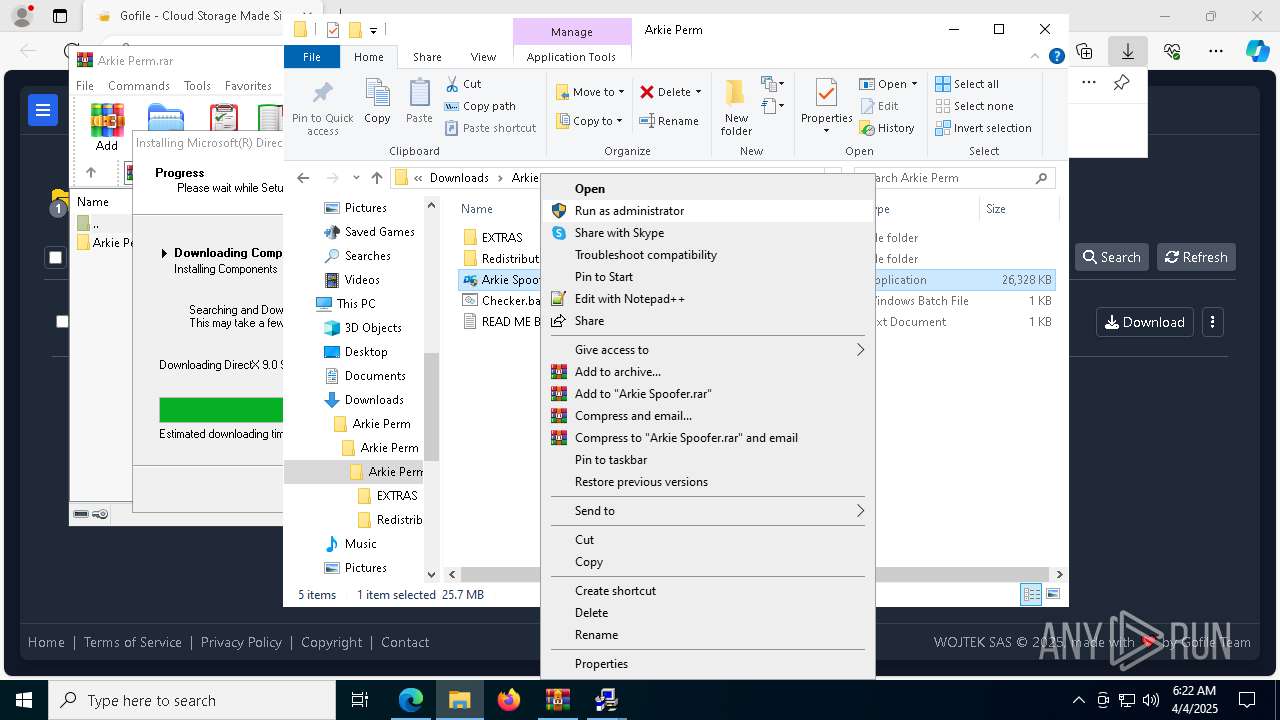Open the Application Tools tab

point(571,57)
